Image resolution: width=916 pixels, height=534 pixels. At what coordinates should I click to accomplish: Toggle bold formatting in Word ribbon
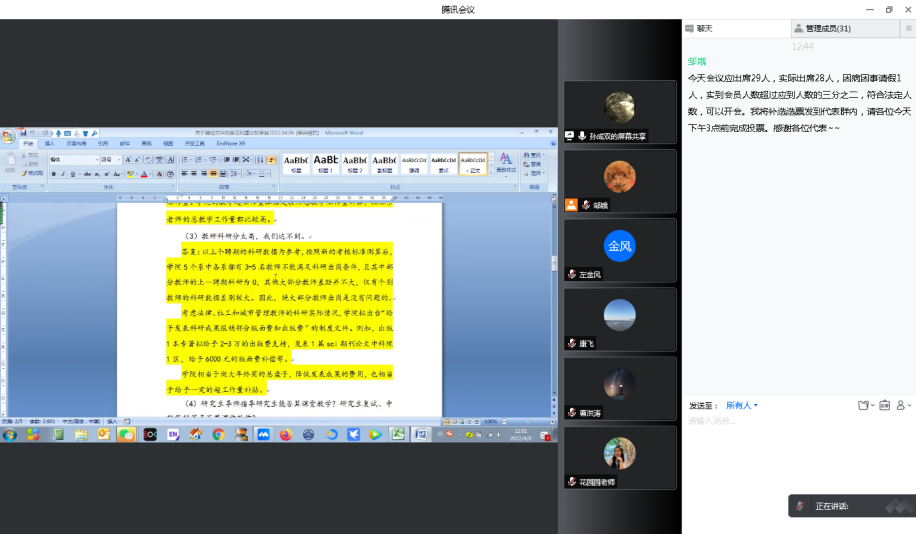(54, 174)
